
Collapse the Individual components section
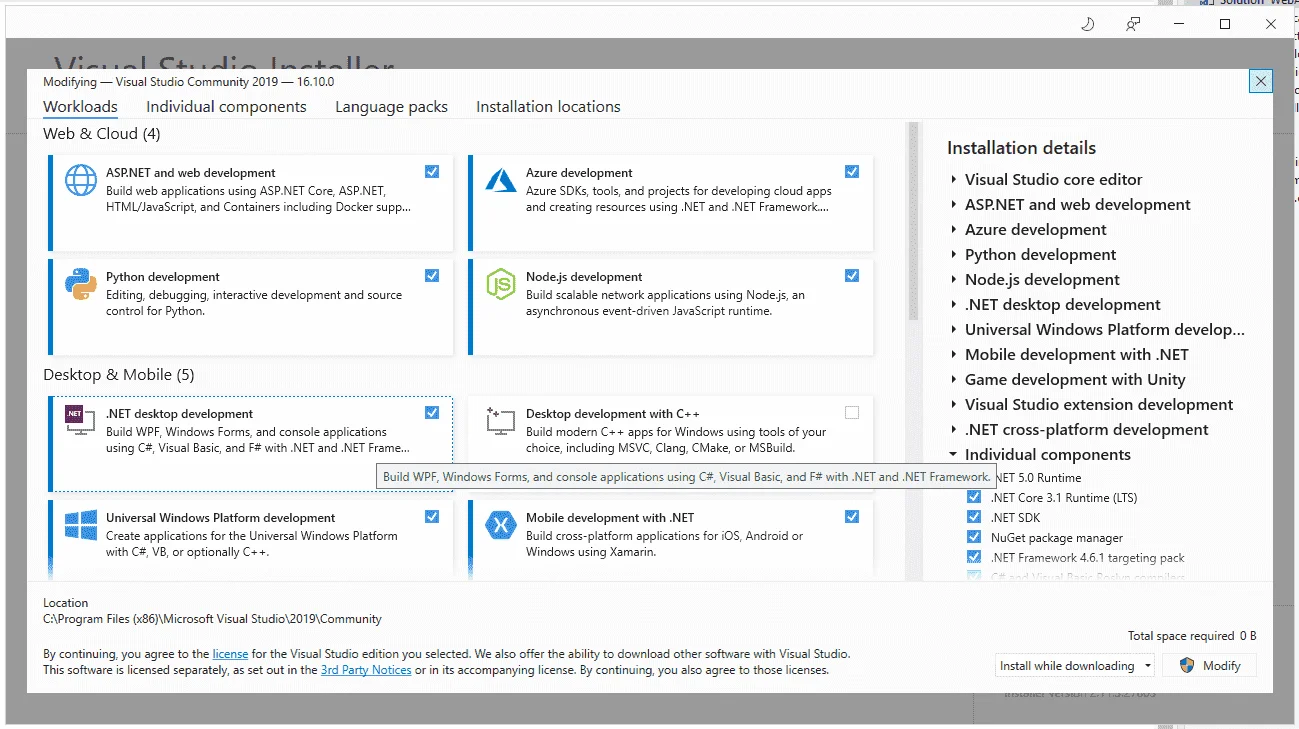coord(954,454)
